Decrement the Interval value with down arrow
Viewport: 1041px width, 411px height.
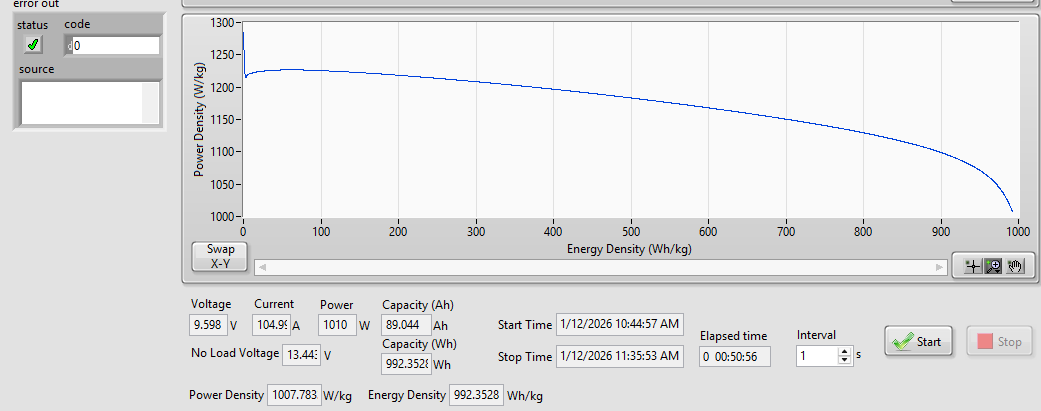tap(845, 360)
